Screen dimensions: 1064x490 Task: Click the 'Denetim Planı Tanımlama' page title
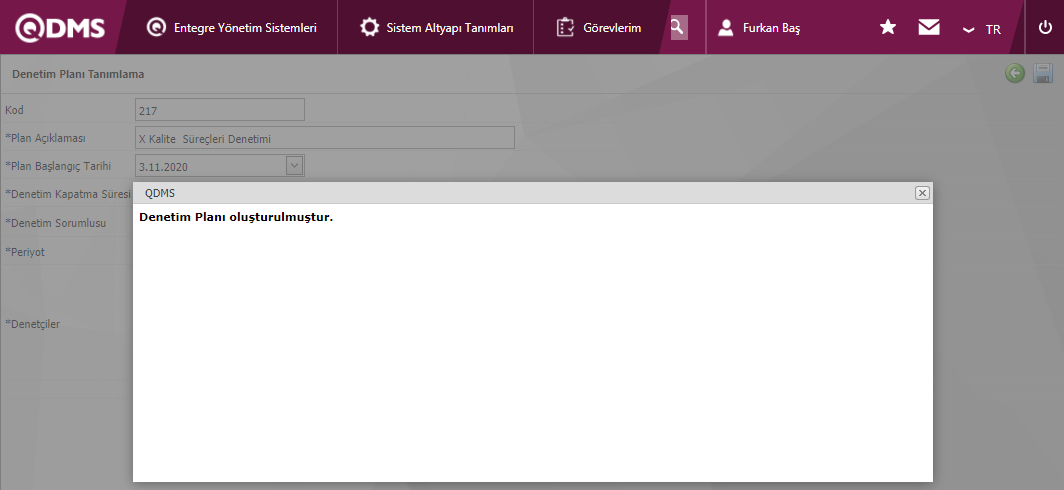[78, 74]
